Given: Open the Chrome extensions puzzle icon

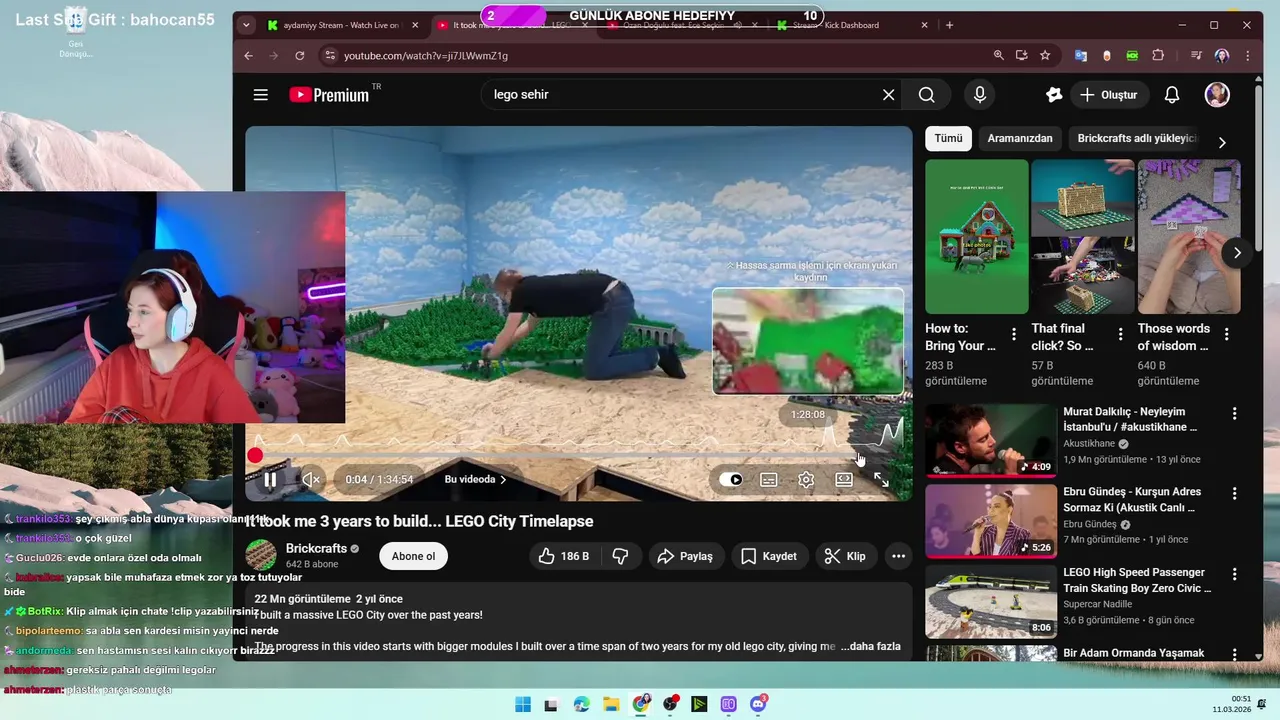Looking at the screenshot, I should [x=1158, y=56].
